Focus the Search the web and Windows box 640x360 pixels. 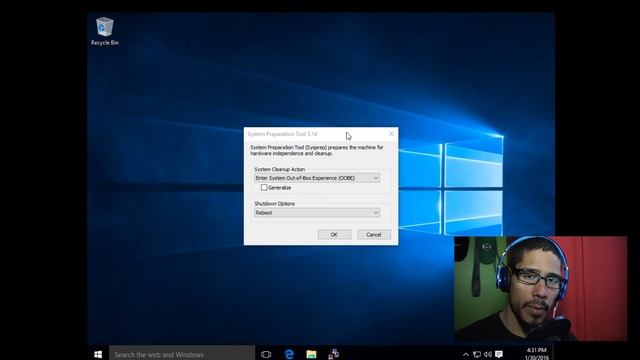tap(182, 354)
